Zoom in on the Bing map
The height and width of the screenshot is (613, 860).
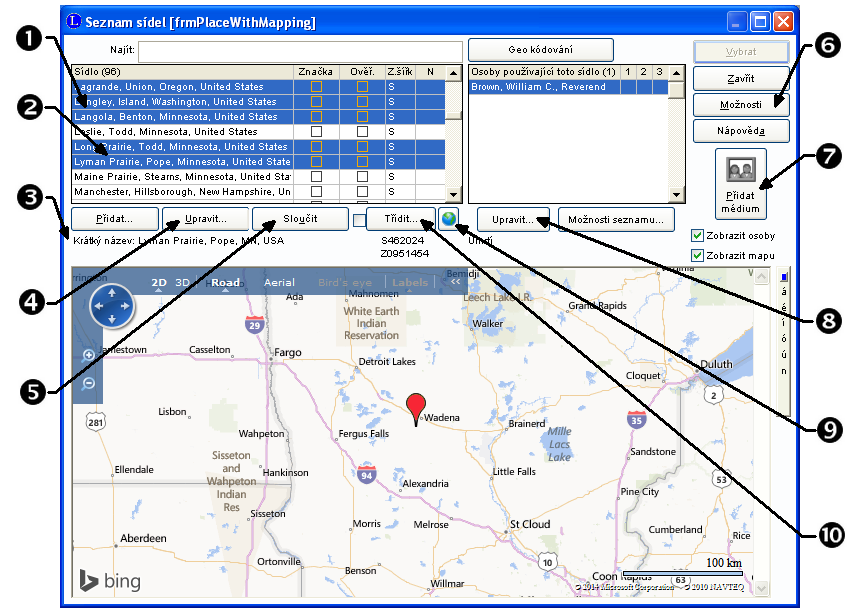coord(89,355)
